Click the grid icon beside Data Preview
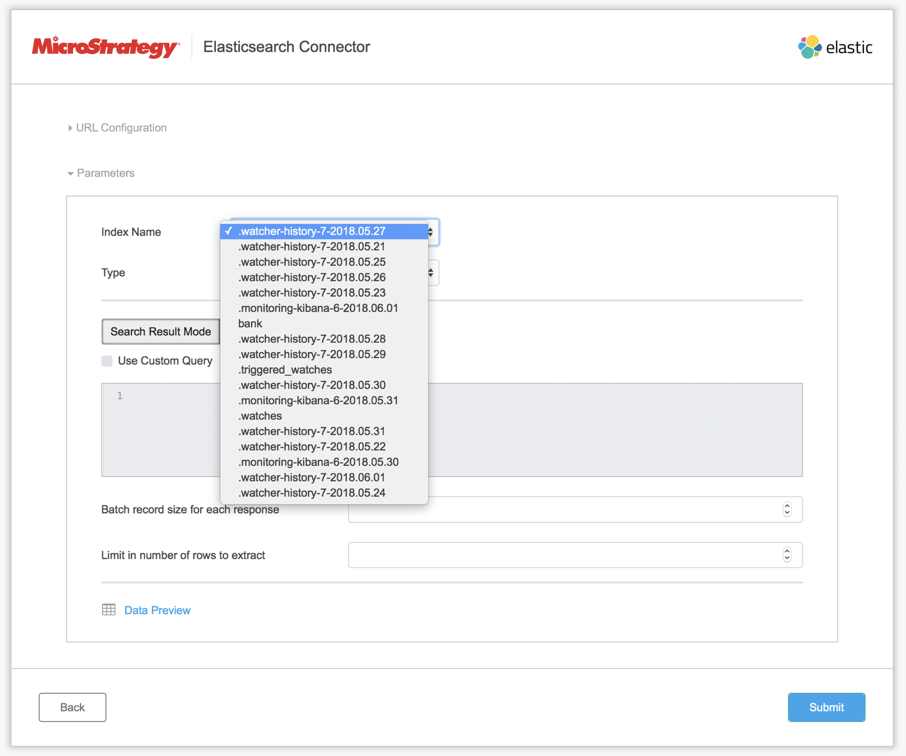The image size is (906, 756). [x=108, y=610]
